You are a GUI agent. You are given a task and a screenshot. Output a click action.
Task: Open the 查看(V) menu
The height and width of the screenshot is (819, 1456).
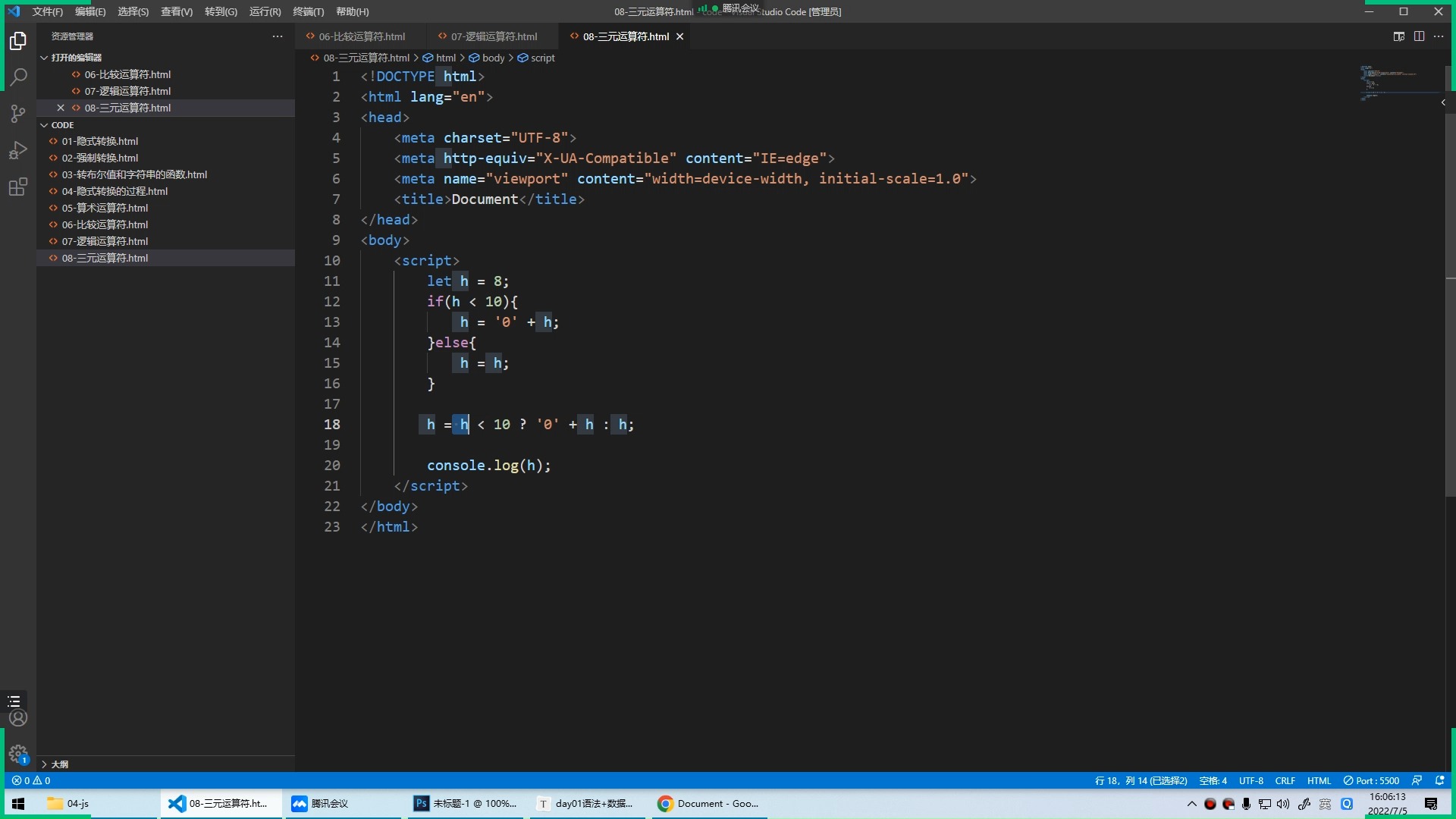[177, 11]
